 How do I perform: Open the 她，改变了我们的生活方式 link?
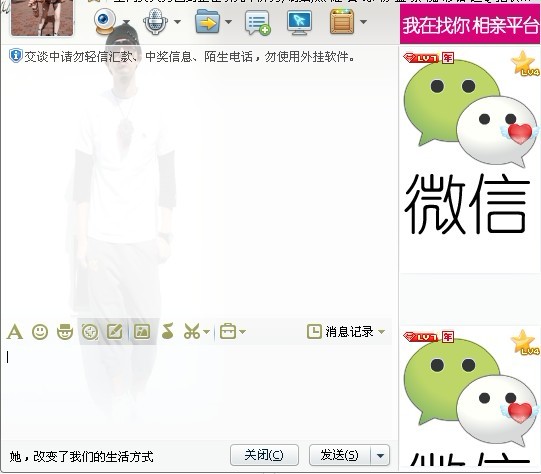point(81,457)
